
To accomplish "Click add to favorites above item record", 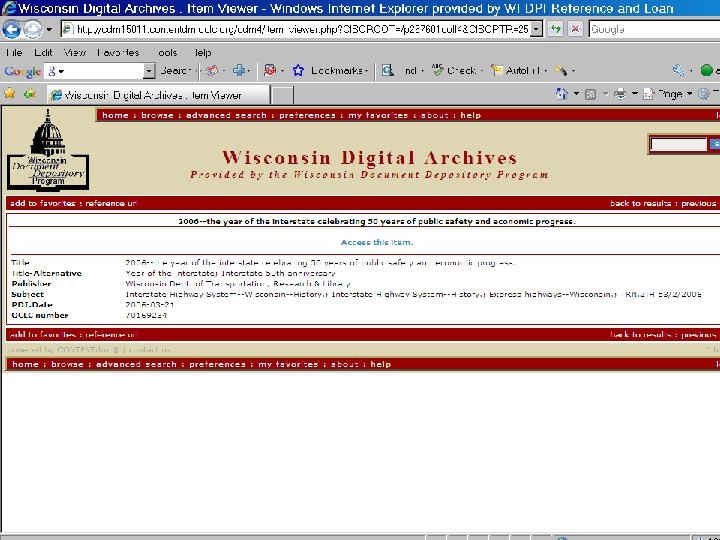I will pos(43,203).
